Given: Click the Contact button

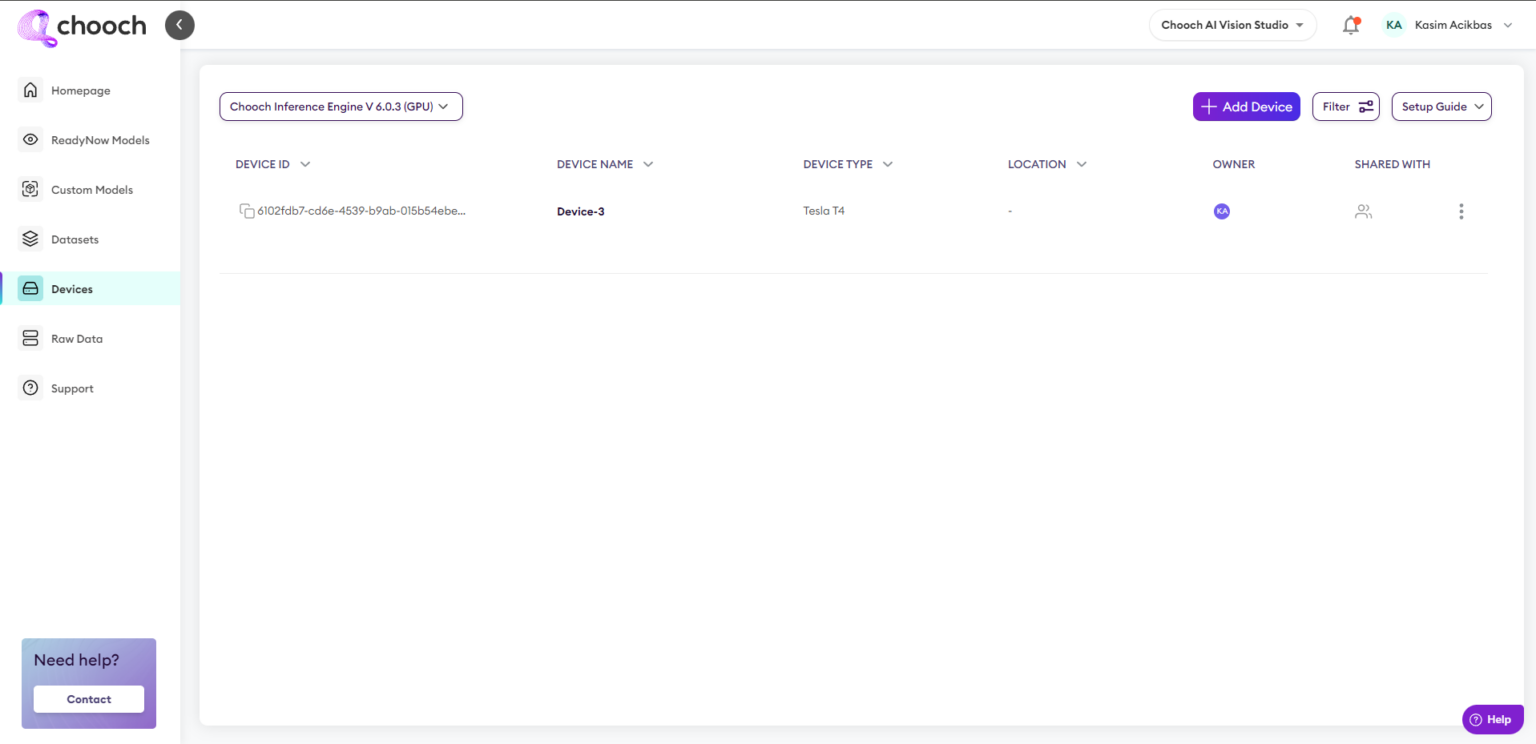Looking at the screenshot, I should tap(89, 699).
